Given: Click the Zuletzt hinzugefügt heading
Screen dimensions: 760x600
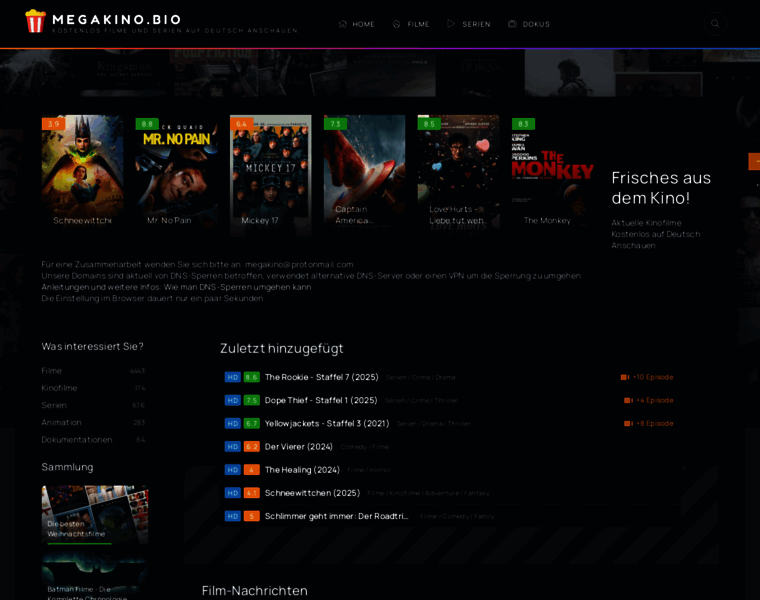Looking at the screenshot, I should (x=282, y=348).
